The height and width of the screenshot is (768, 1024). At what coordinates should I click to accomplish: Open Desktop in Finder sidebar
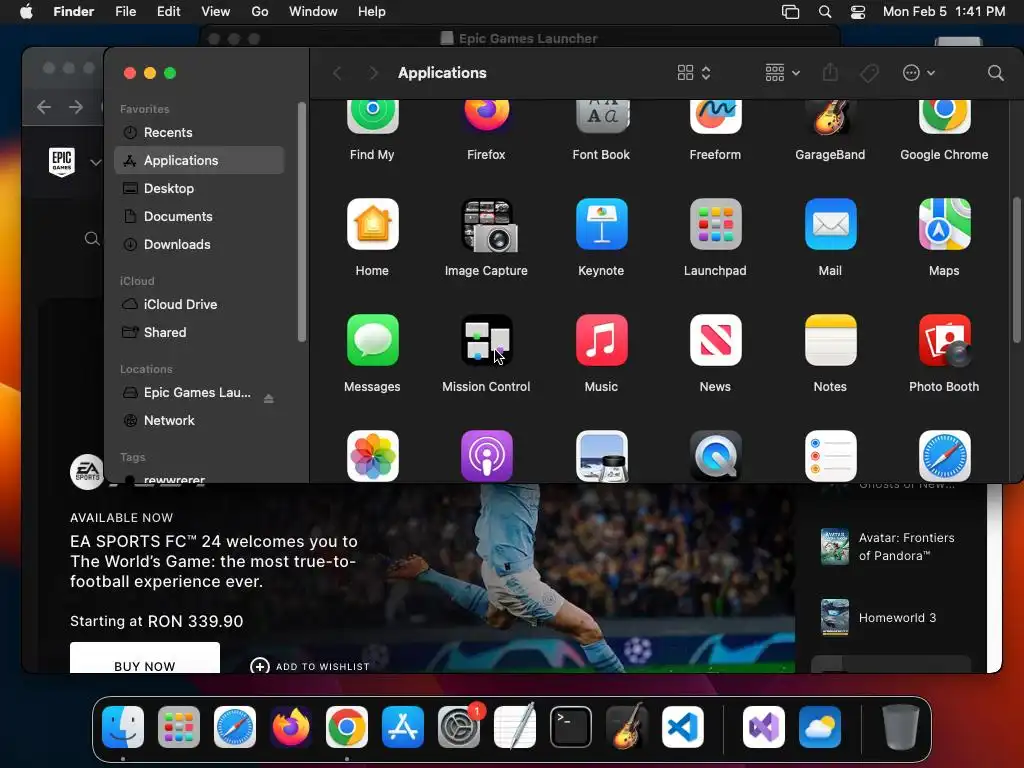[199, 188]
